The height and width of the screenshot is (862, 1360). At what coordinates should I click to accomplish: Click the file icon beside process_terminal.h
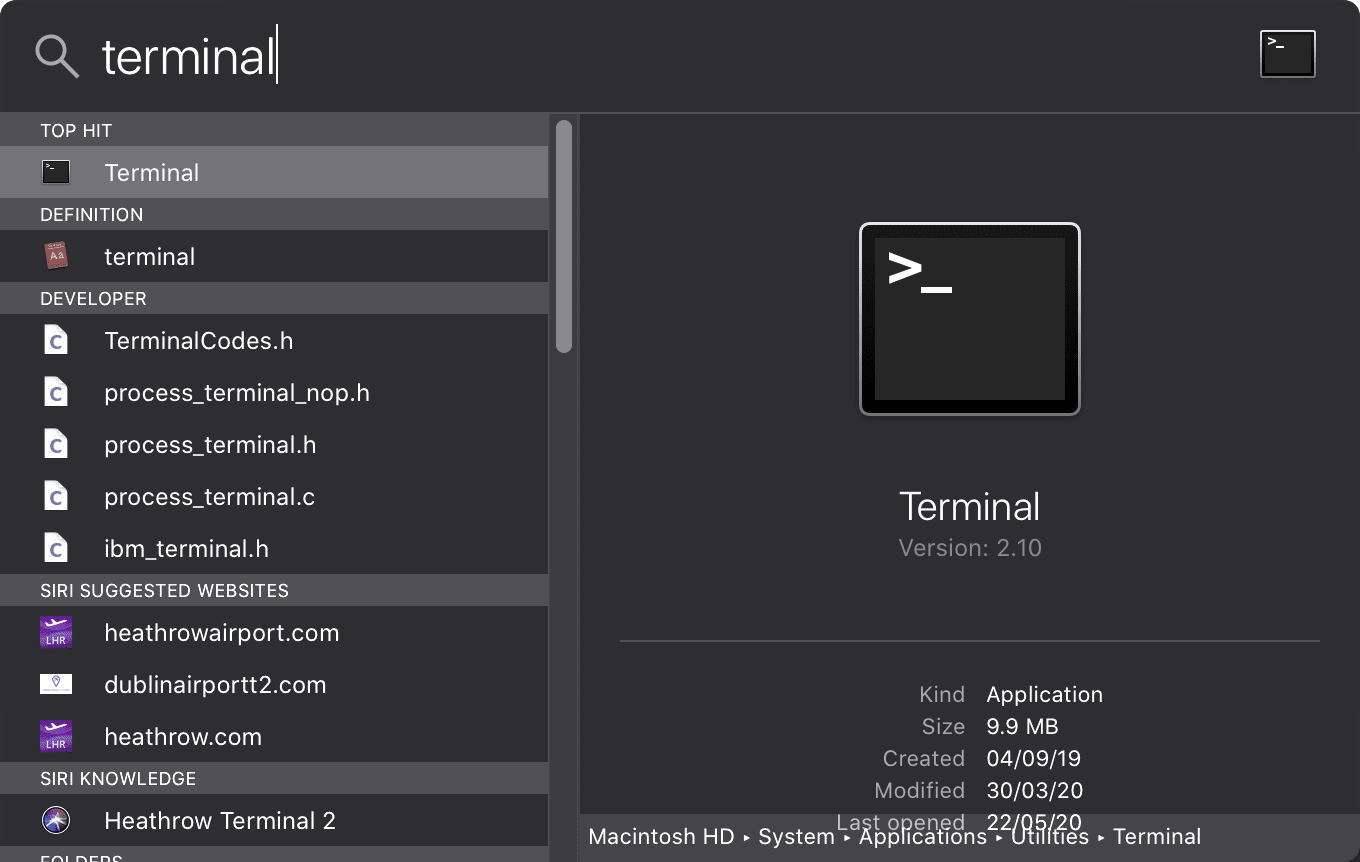[56, 444]
